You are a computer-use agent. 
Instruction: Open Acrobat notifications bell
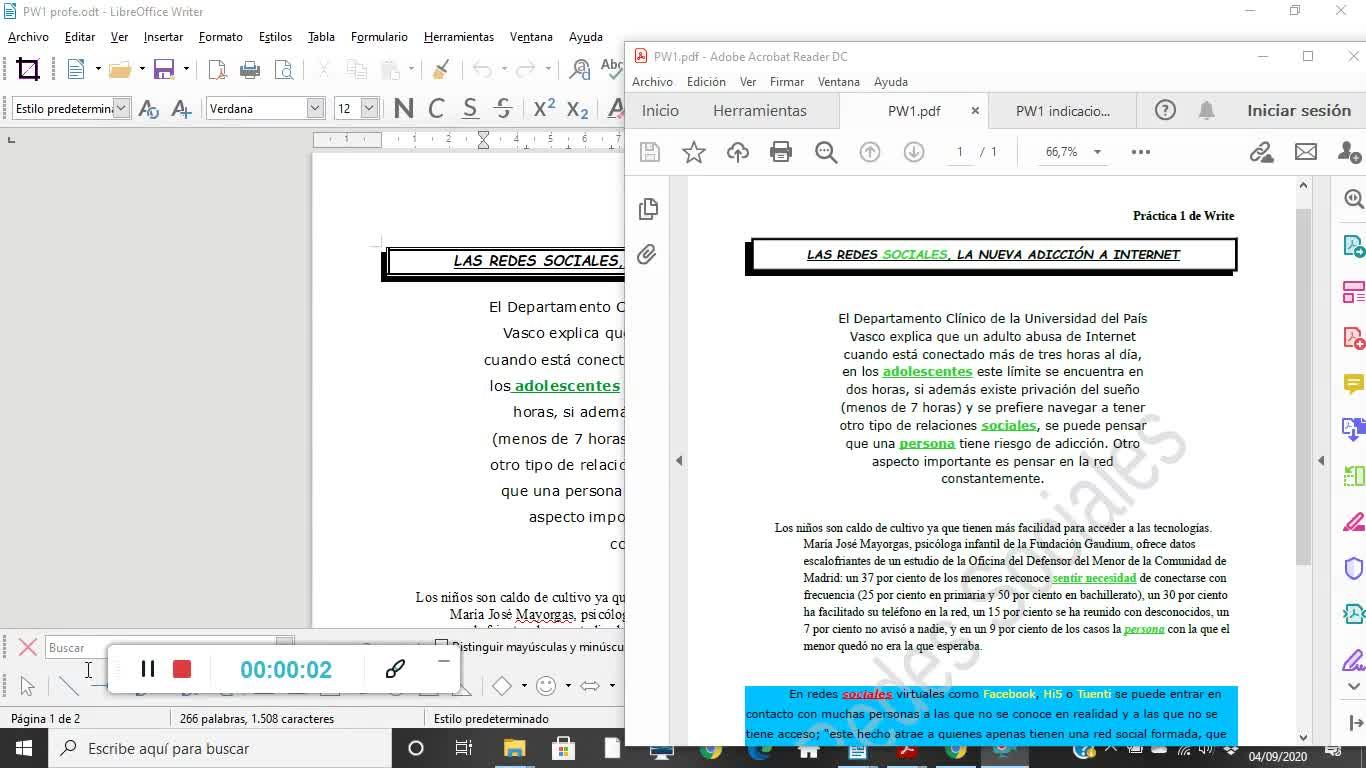pyautogui.click(x=1207, y=111)
